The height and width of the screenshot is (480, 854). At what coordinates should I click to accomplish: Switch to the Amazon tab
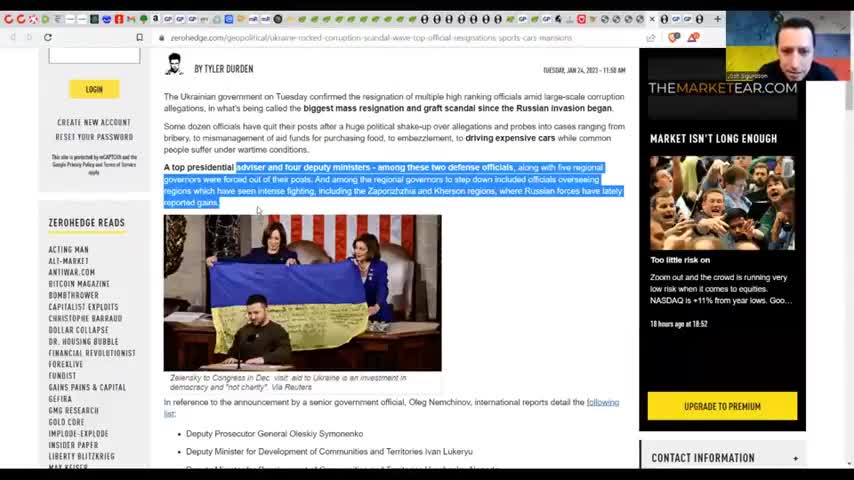155,19
